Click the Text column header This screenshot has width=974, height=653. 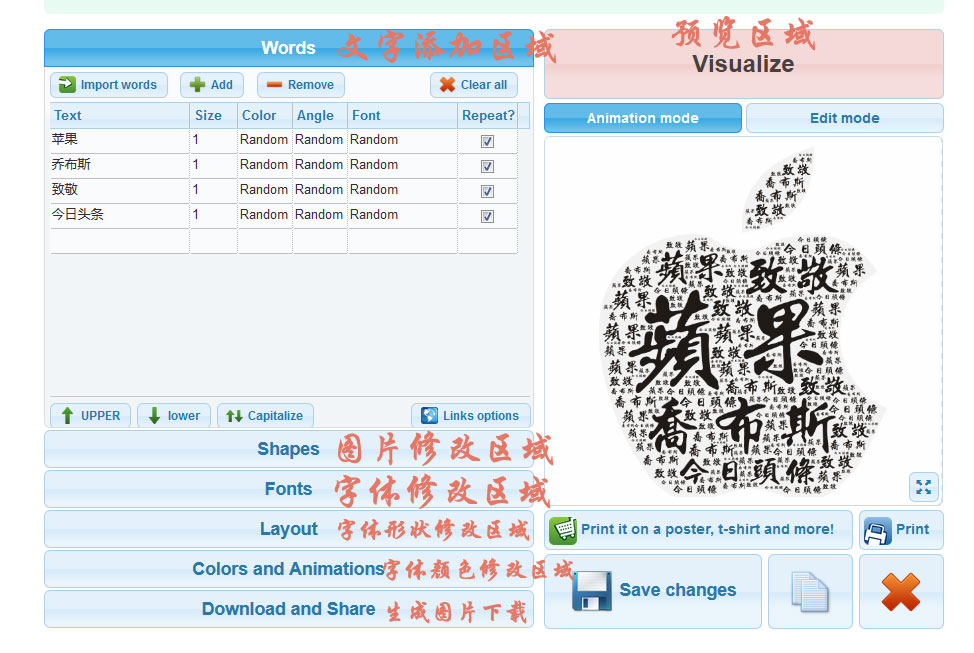tap(119, 116)
